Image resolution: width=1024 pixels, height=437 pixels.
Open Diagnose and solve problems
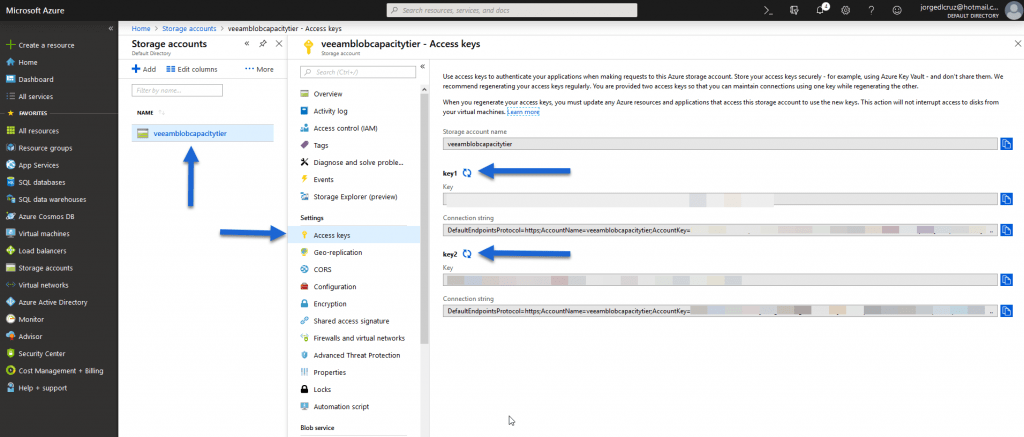pyautogui.click(x=358, y=163)
